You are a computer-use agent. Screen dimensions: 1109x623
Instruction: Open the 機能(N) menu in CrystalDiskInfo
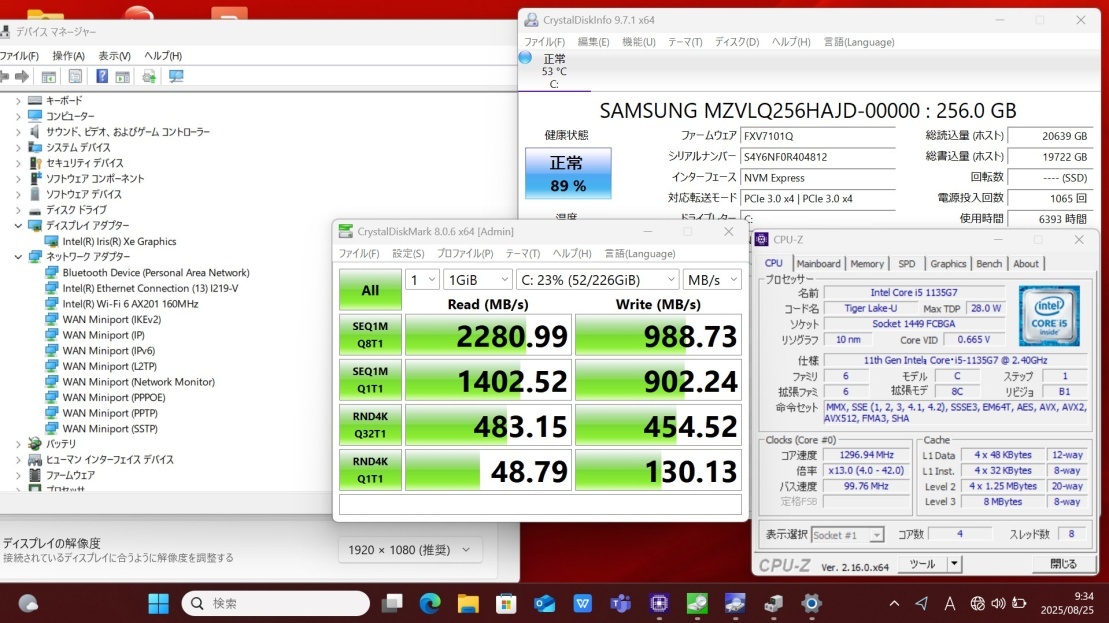click(638, 42)
